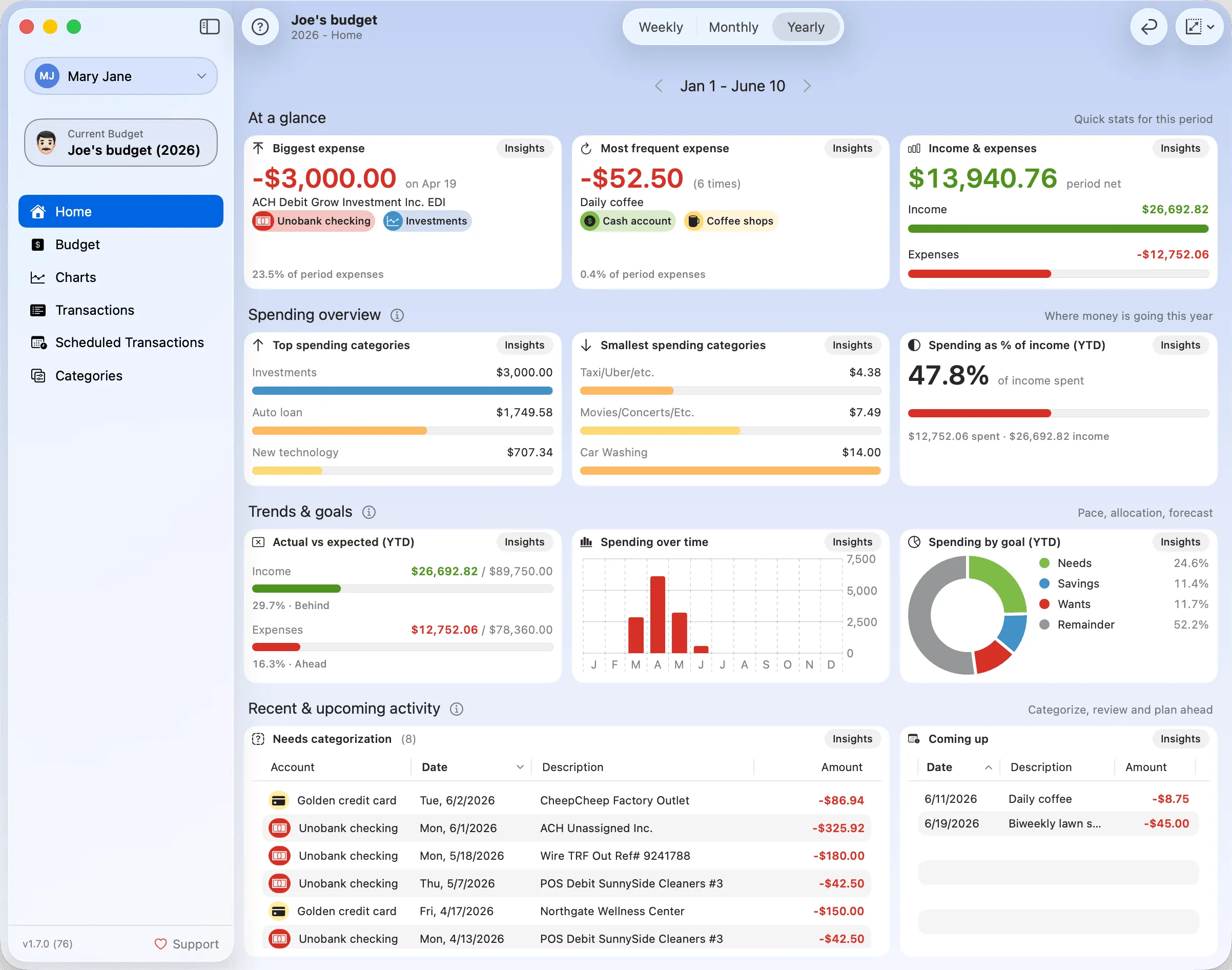Open Insights for Coming up
1232x970 pixels.
1180,739
